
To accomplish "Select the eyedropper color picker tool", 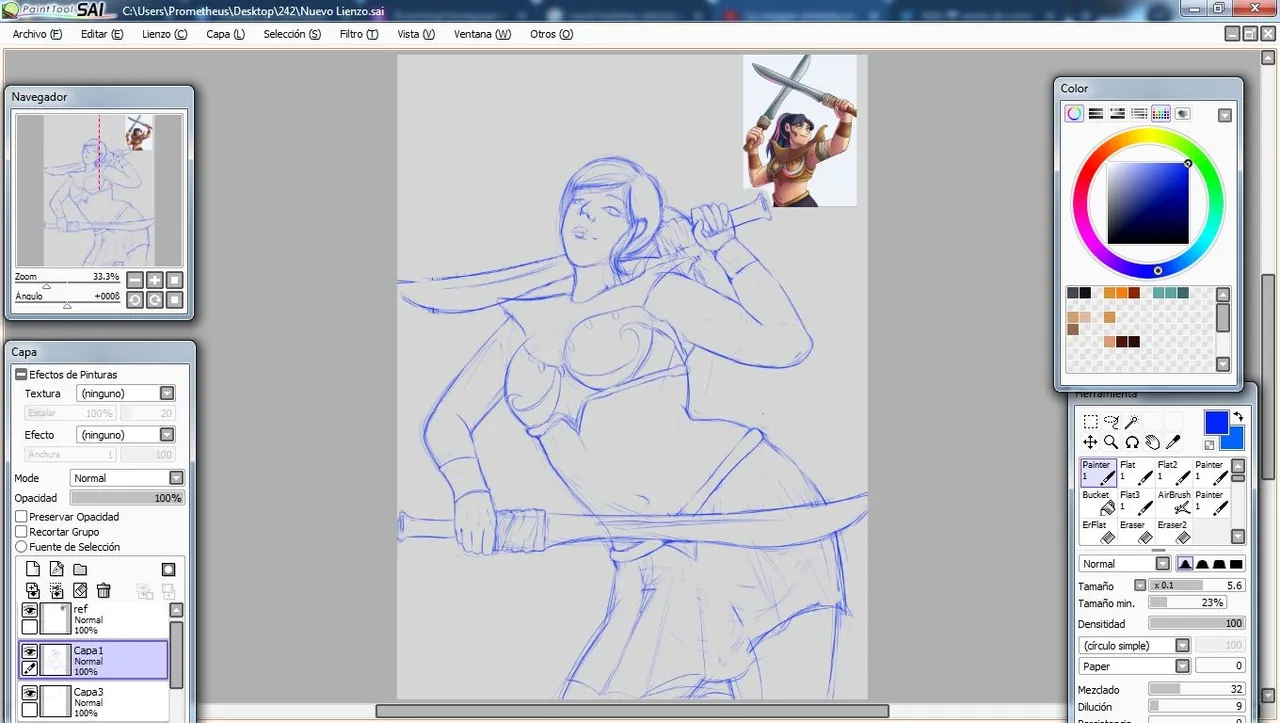I will 1173,442.
